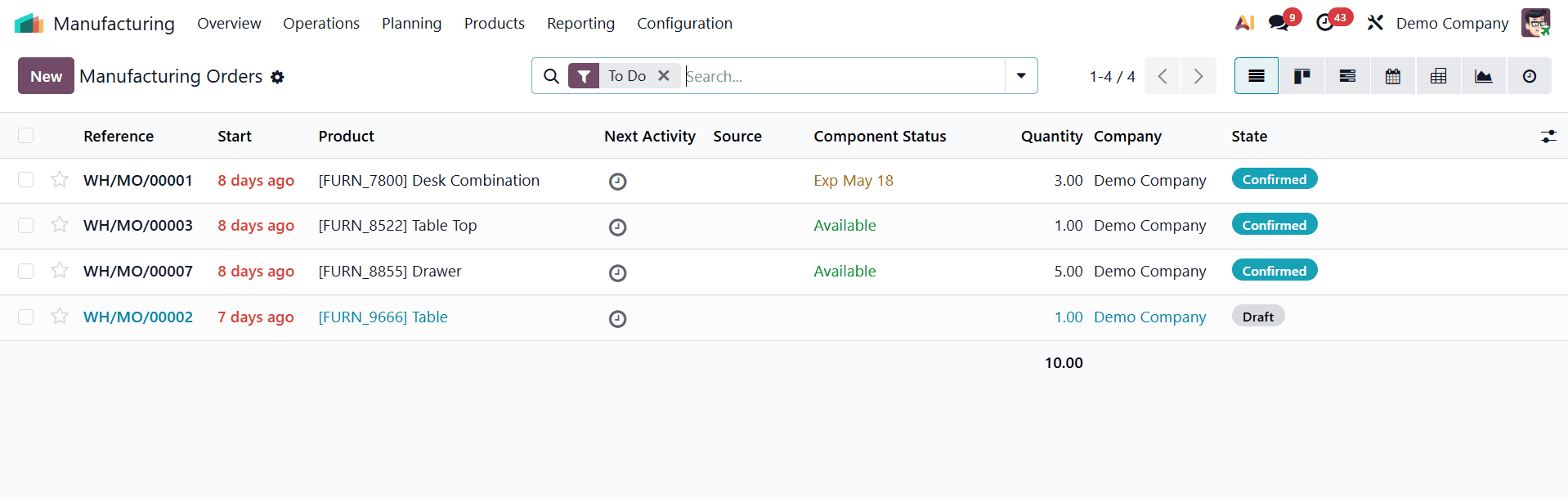Open the user avatar menu
This screenshot has width=1568, height=499.
pos(1535,23)
